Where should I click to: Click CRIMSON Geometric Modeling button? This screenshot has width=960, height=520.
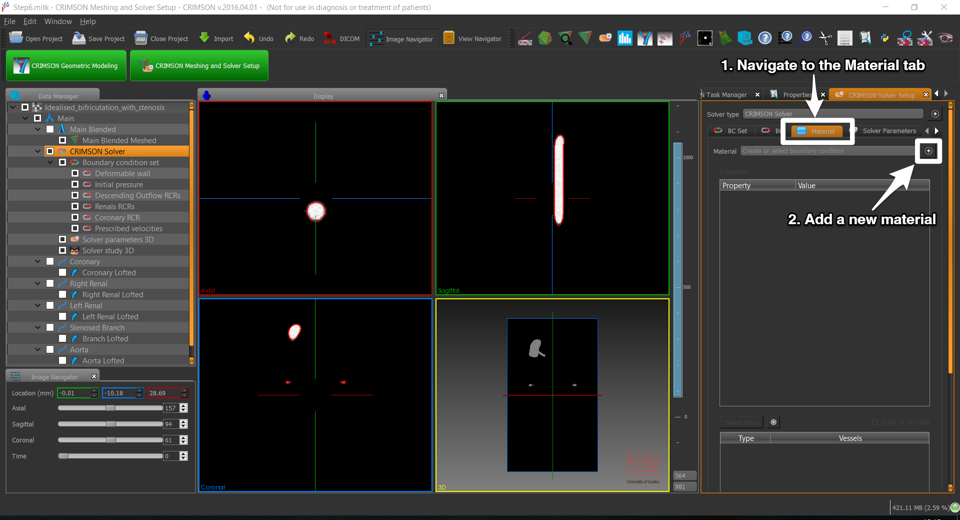click(x=66, y=66)
